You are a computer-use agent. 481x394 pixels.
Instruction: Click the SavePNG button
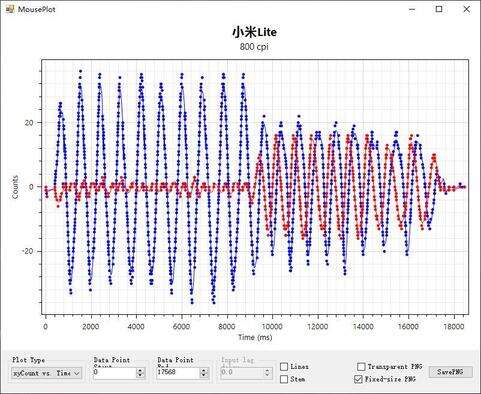tap(450, 372)
